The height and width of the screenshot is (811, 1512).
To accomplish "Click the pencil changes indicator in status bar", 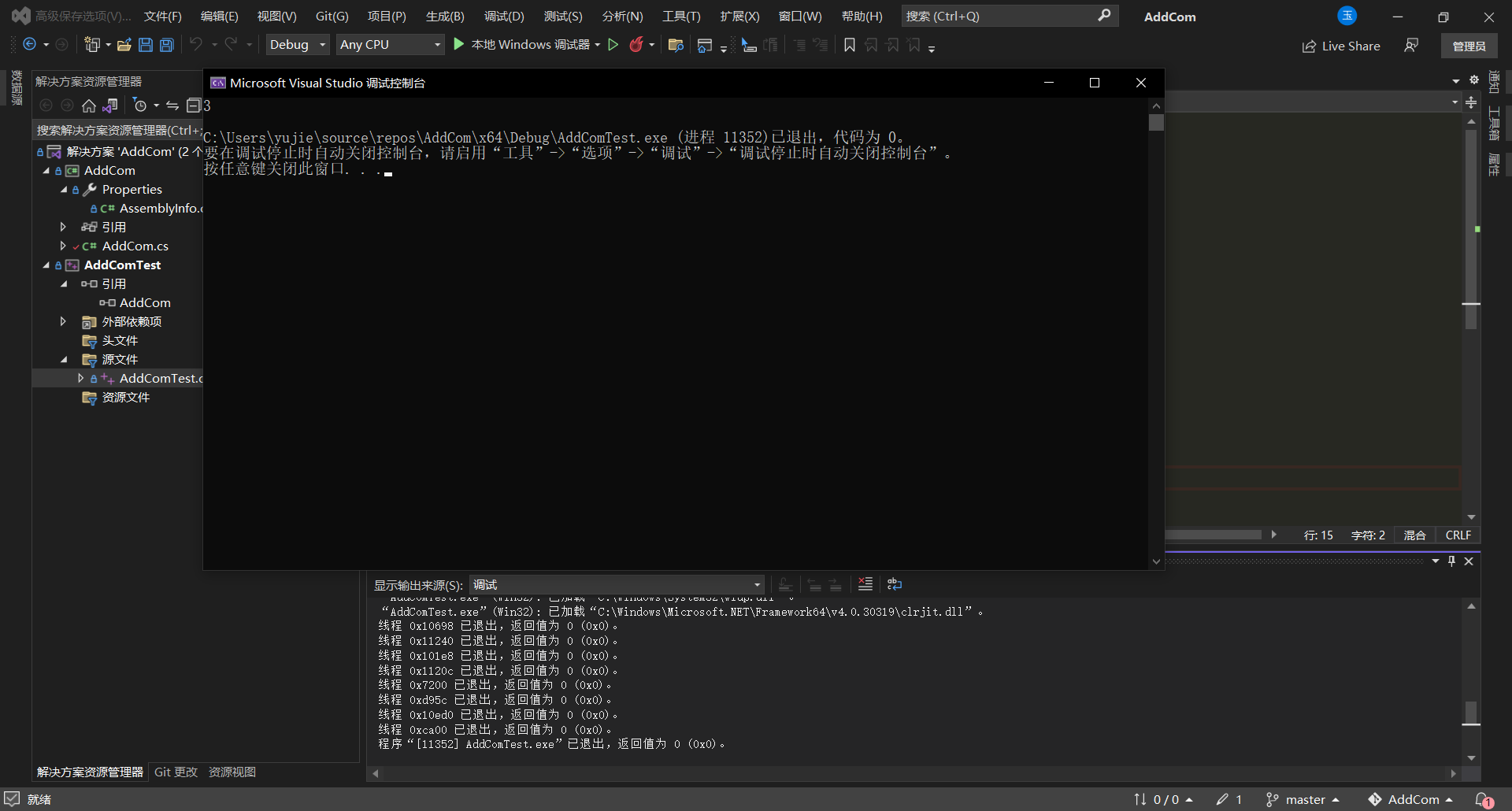I will coord(1228,799).
